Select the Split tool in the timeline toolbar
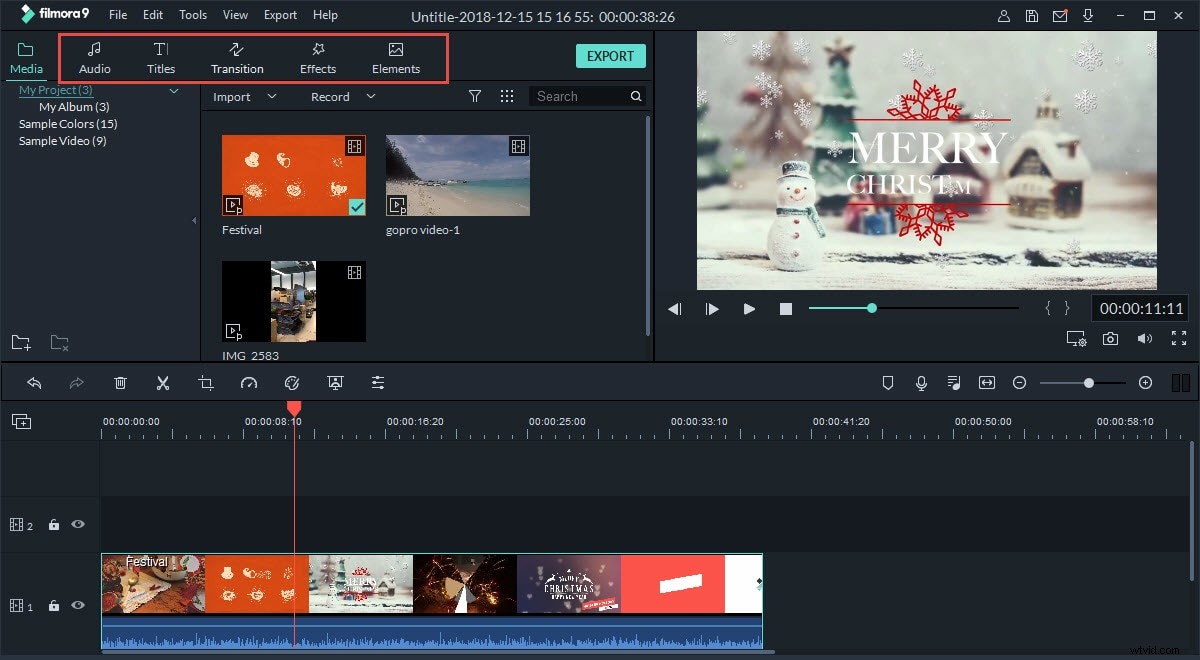1200x660 pixels. (163, 382)
